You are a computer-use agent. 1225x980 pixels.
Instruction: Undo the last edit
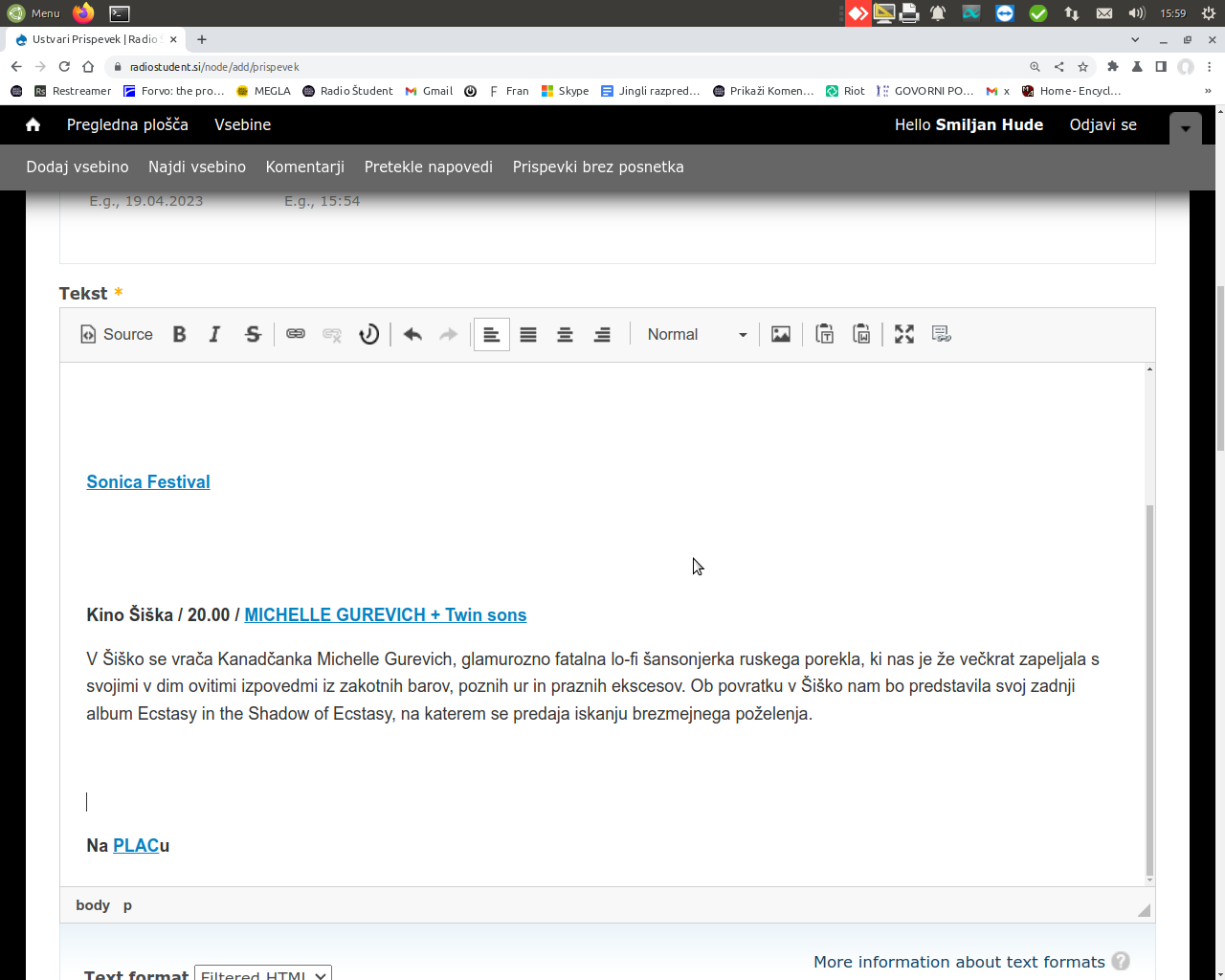tap(412, 334)
